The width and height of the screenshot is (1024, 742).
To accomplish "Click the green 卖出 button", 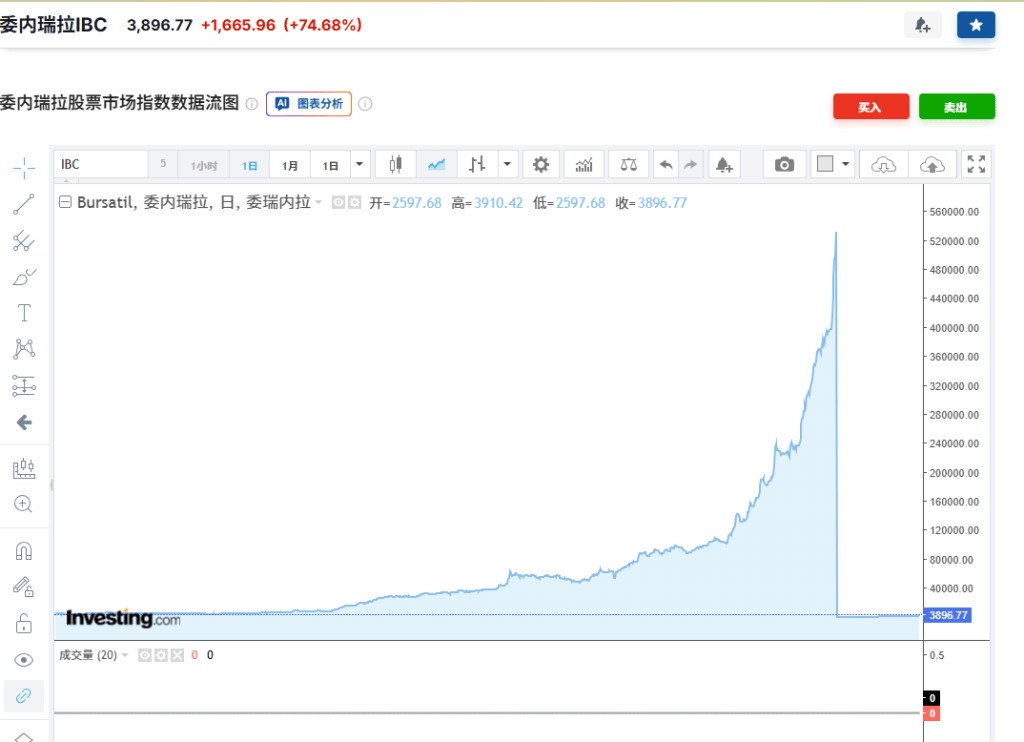I will point(956,107).
